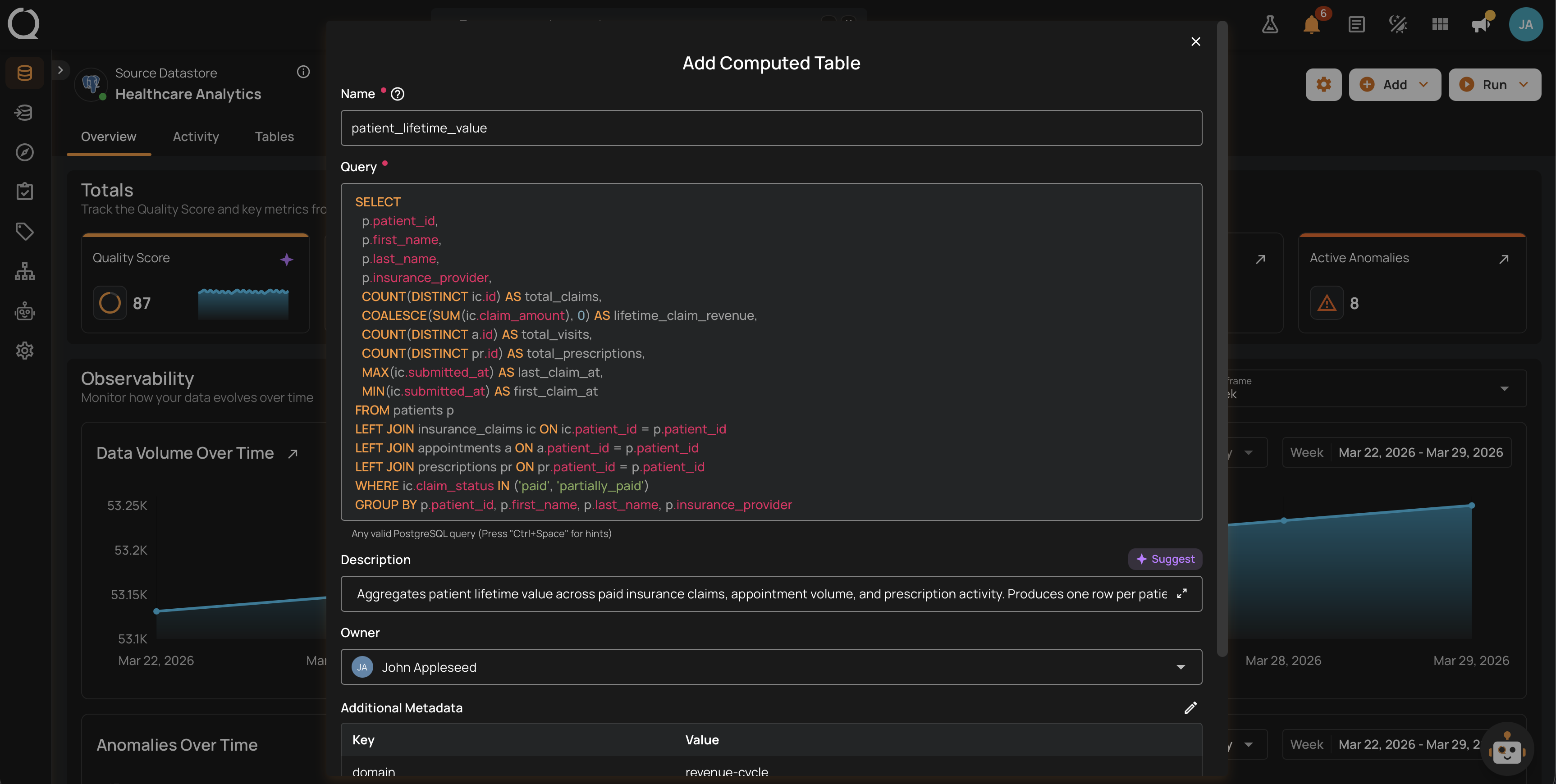The image size is (1556, 784).
Task: Click the Name input field
Action: point(771,128)
